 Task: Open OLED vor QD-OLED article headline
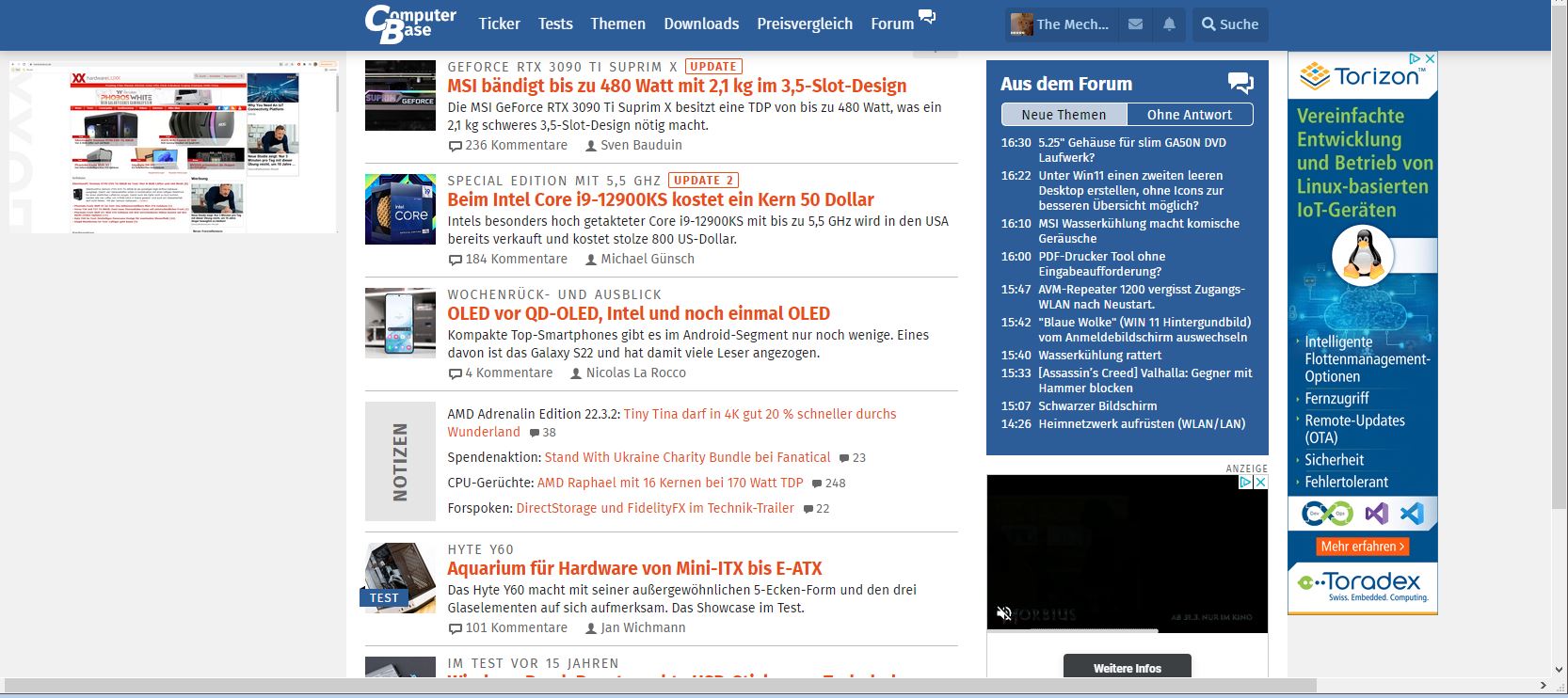pyautogui.click(x=638, y=313)
